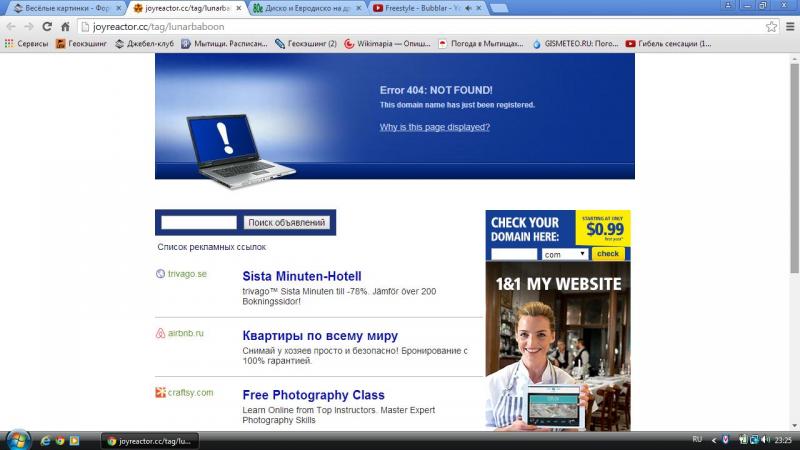Click the trivago.se source link

187,274
